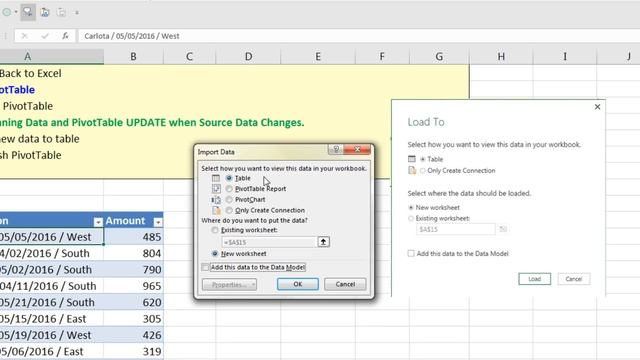Select column A header
Image resolution: width=640 pixels, height=360 pixels.
tap(27, 56)
